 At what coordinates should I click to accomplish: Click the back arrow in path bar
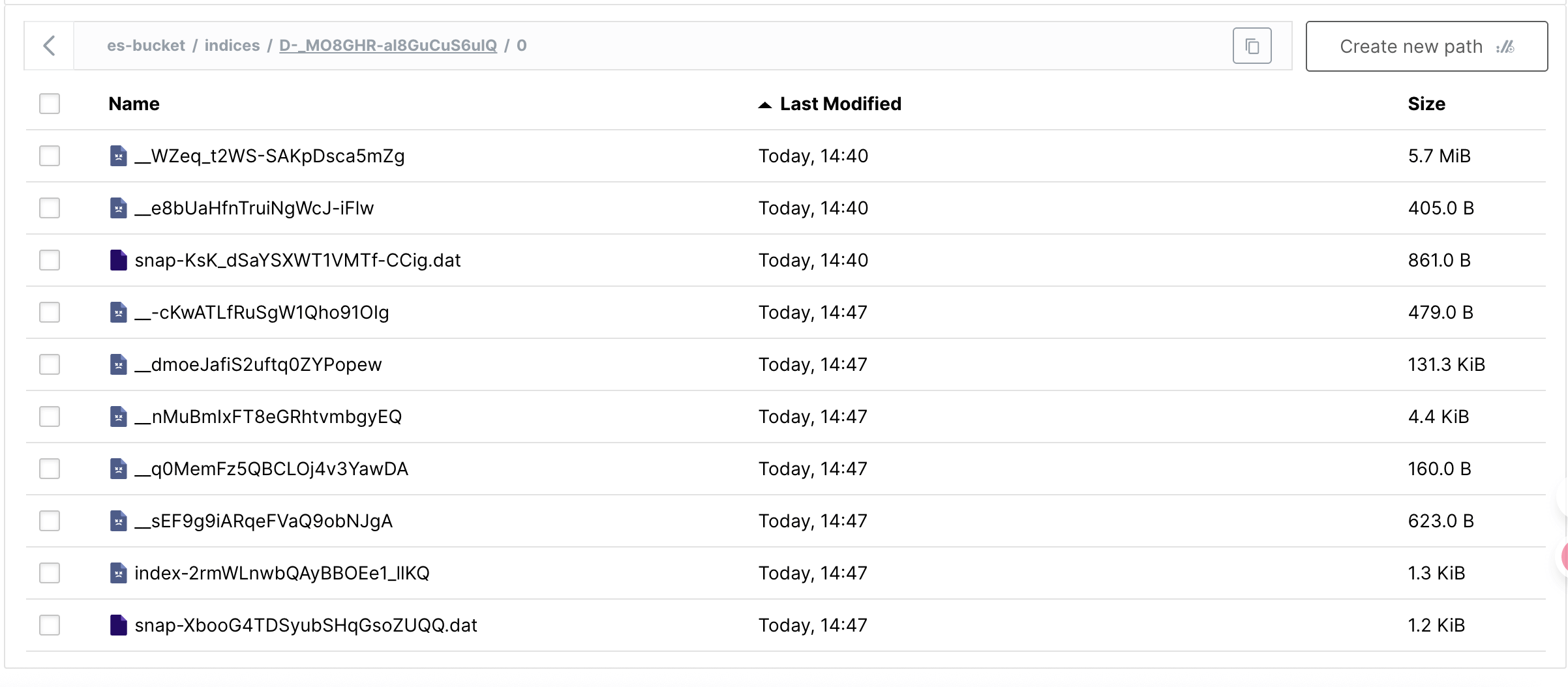pos(49,46)
